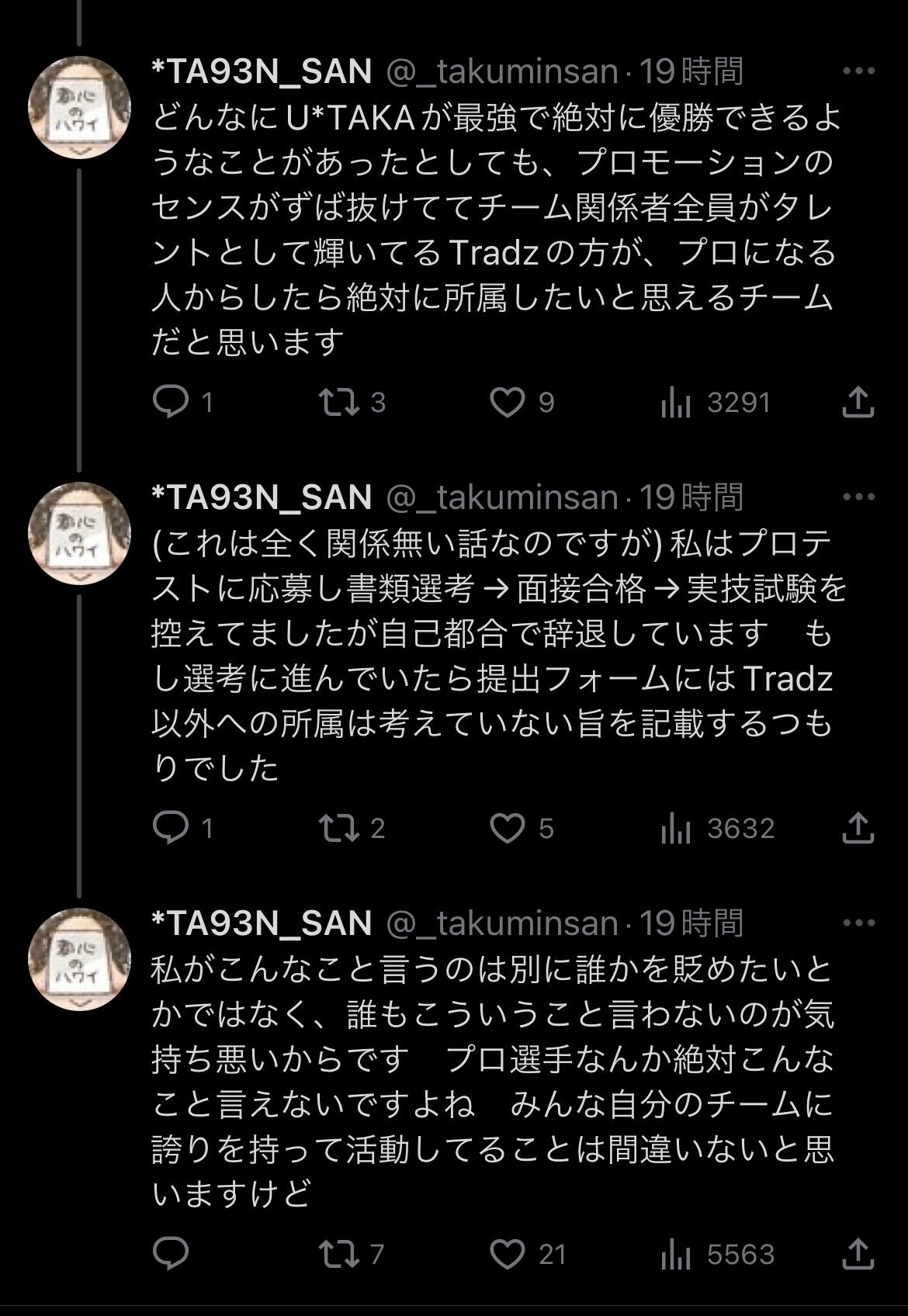This screenshot has width=908, height=1316.
Task: Reply to the second tweet about プロテスト
Action: (171, 828)
